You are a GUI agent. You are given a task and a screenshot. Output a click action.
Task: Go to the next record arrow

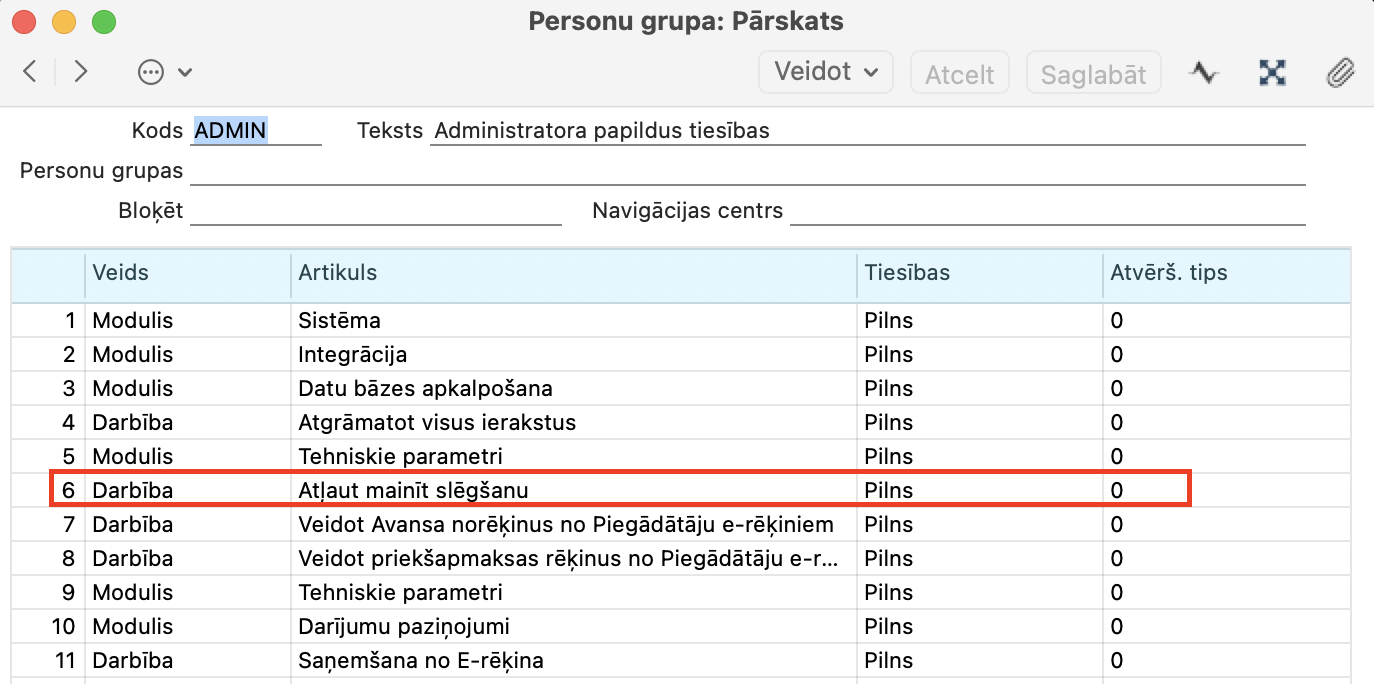[x=82, y=72]
